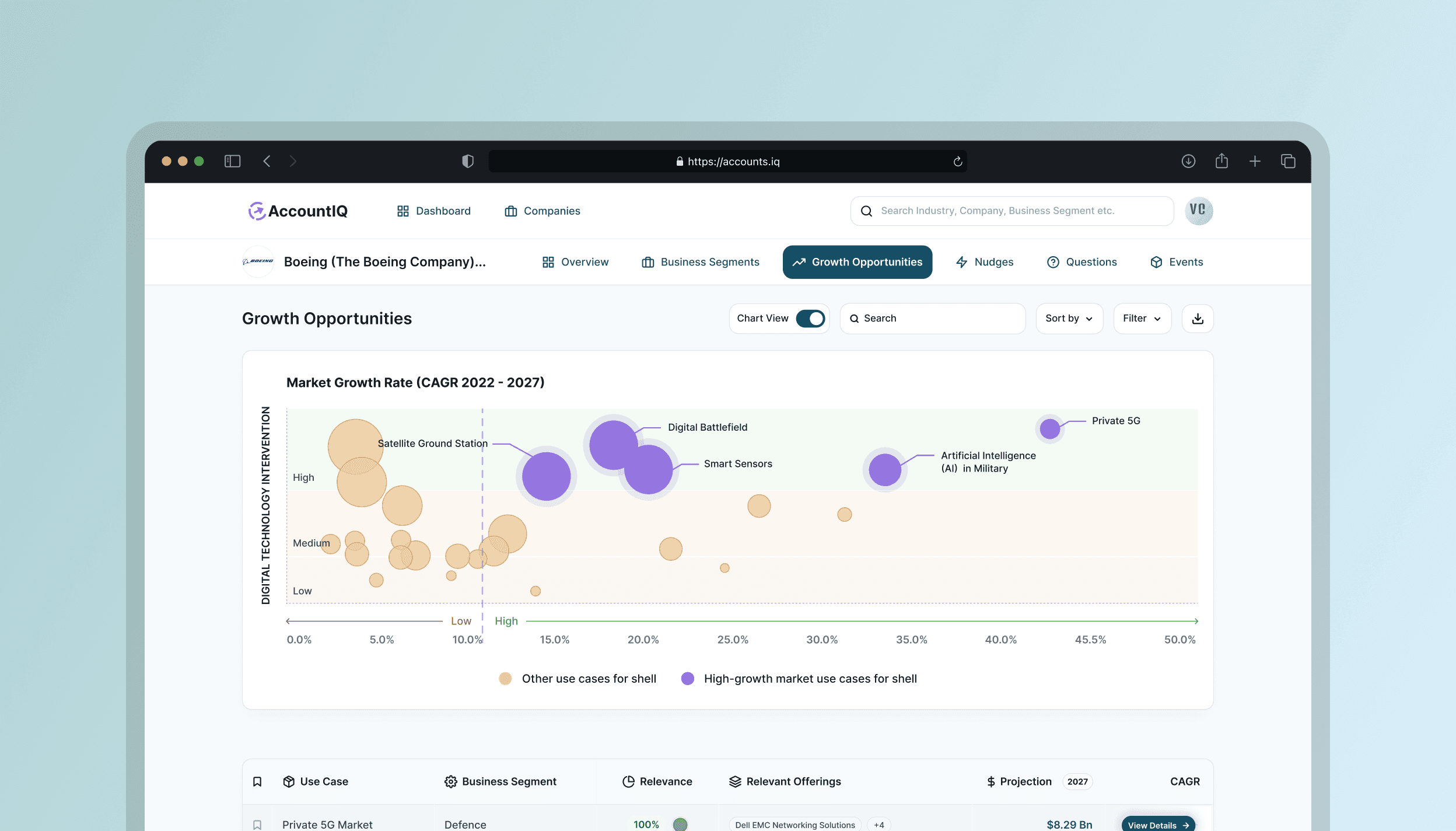Viewport: 1456px width, 831px height.
Task: Click the View Details button
Action: [1157, 824]
